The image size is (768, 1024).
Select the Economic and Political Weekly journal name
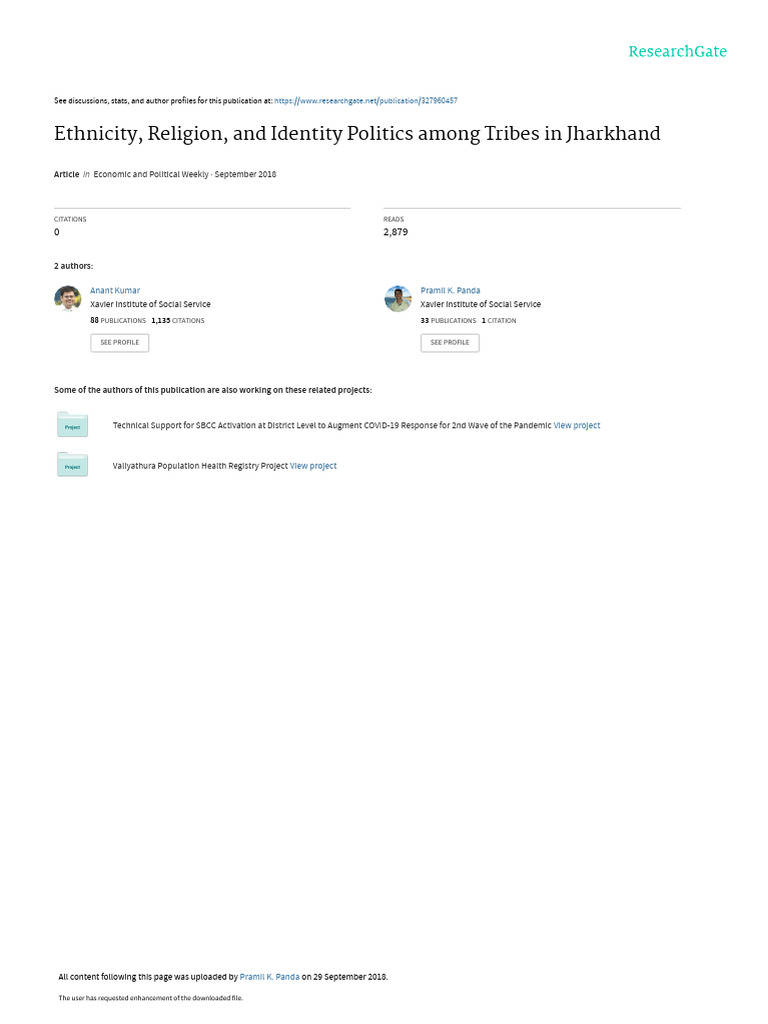click(x=151, y=174)
